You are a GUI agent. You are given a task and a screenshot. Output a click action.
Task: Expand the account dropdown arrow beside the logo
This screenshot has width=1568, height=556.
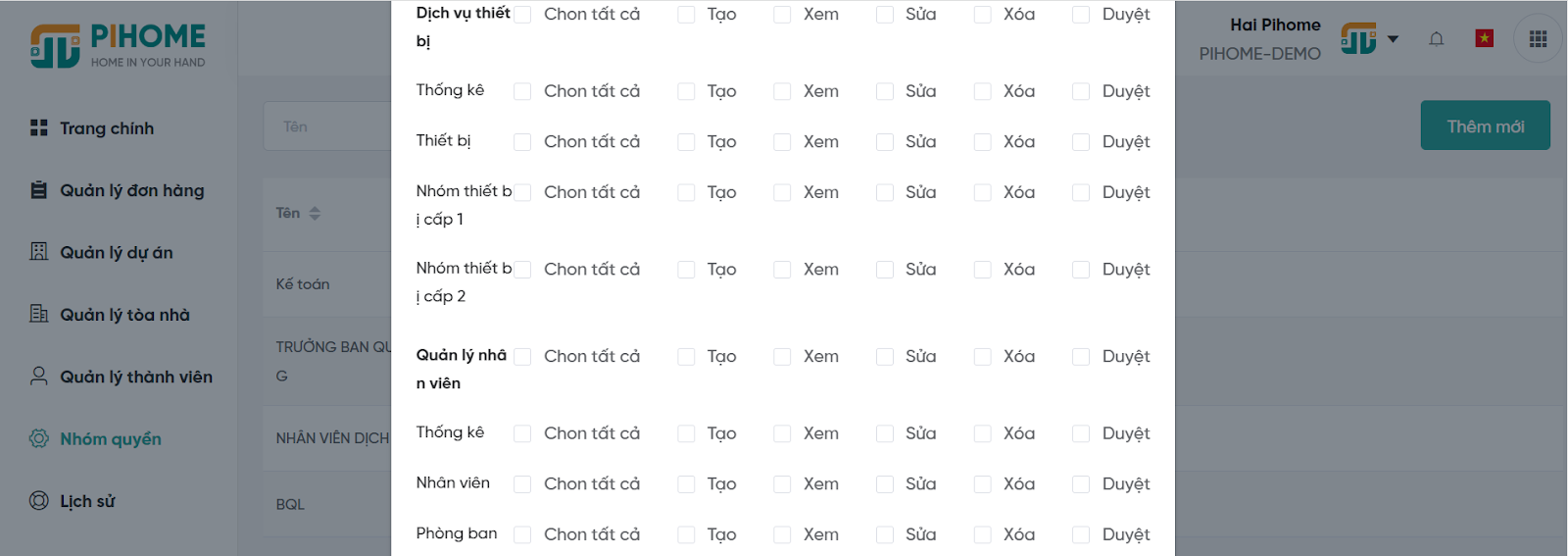coord(1393,39)
